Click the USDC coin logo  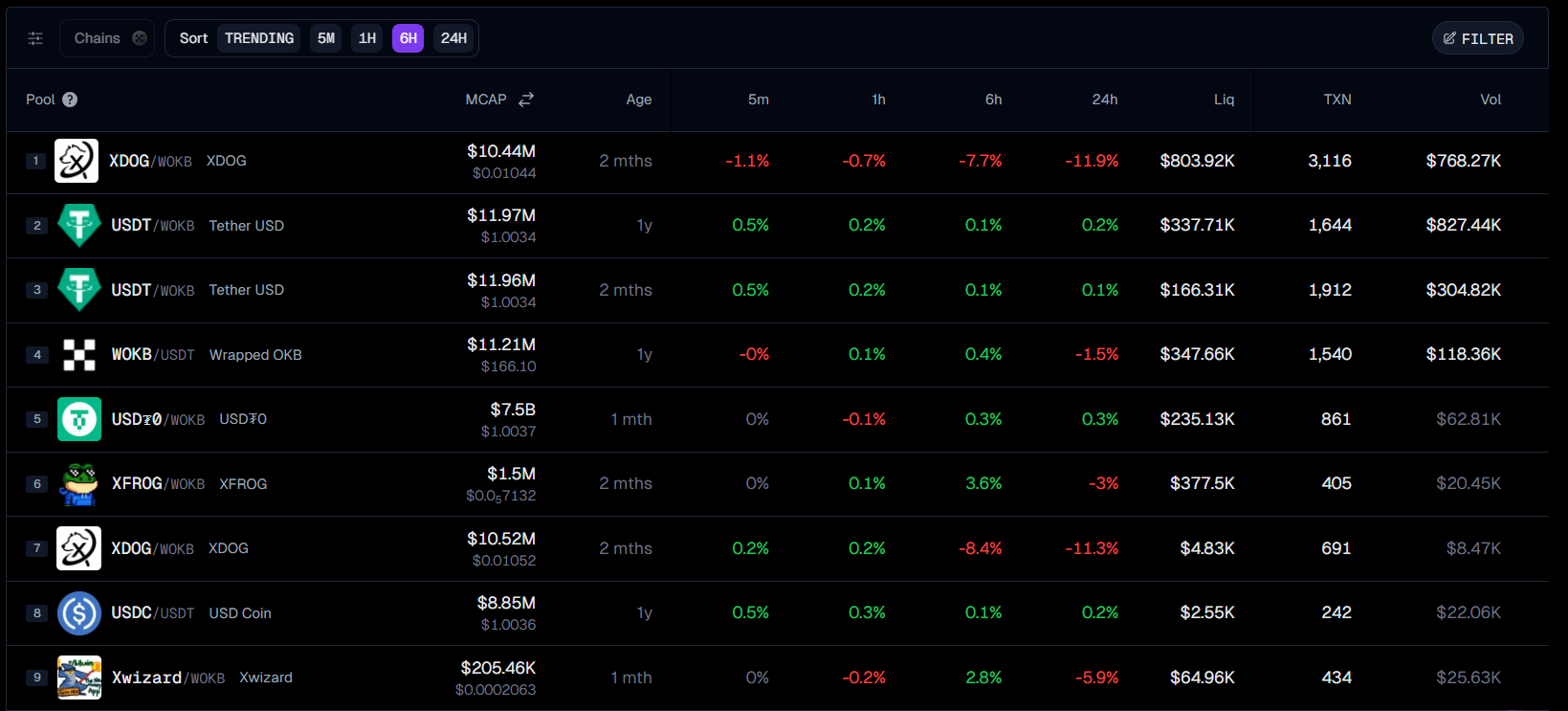pyautogui.click(x=79, y=613)
